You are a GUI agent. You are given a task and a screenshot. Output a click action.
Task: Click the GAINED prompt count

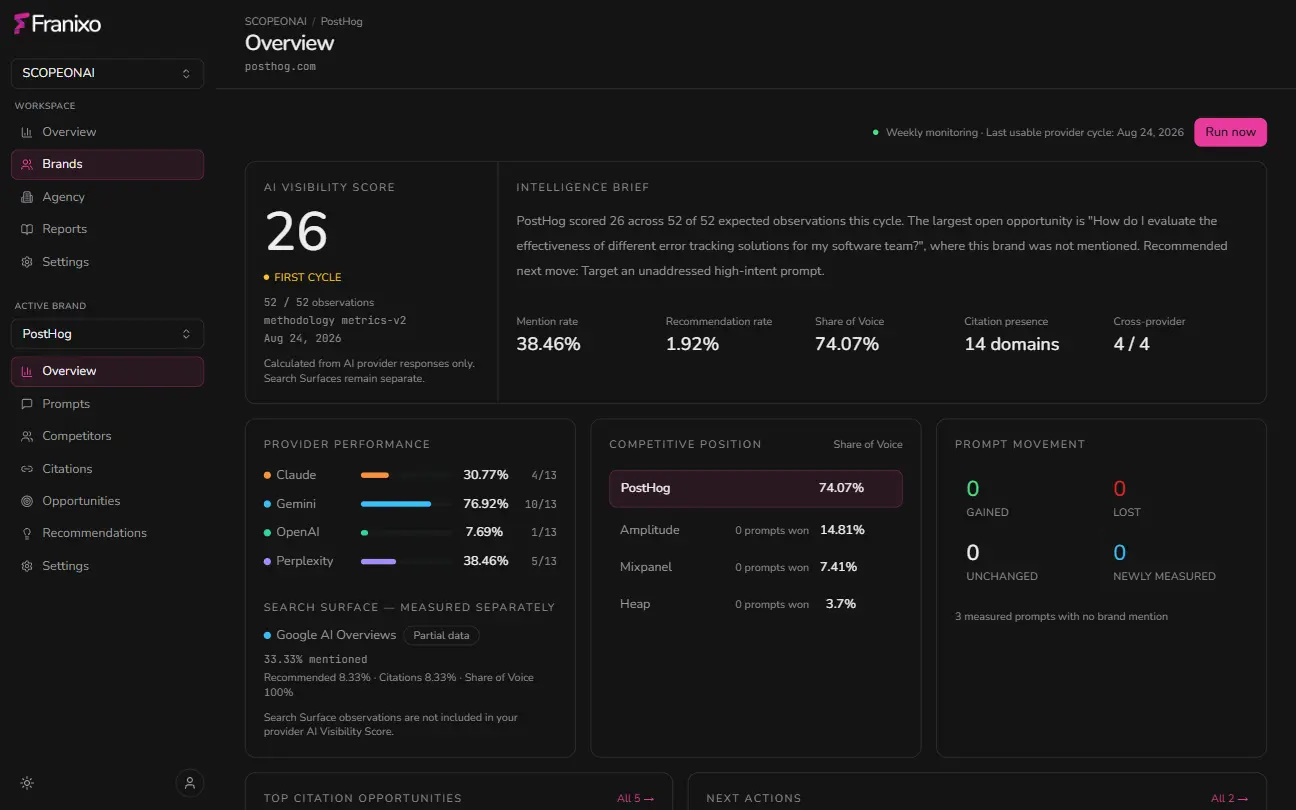(x=973, y=489)
